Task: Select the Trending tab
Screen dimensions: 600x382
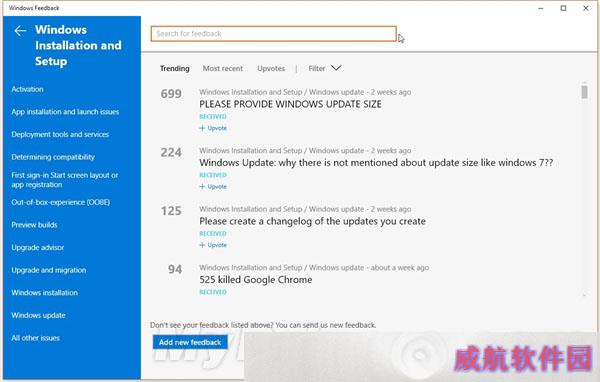Action: (x=174, y=69)
